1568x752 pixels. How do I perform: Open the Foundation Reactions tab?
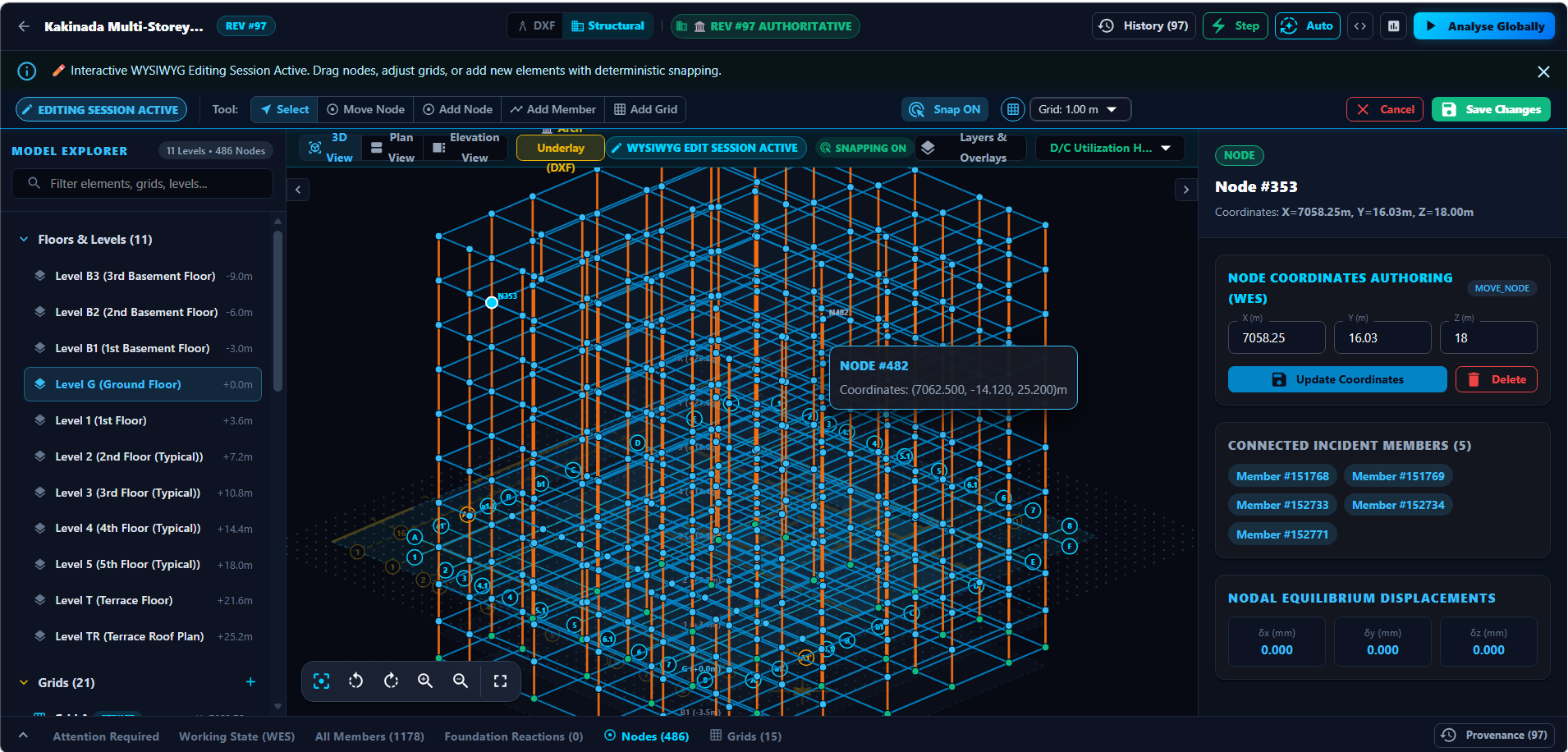tap(514, 736)
